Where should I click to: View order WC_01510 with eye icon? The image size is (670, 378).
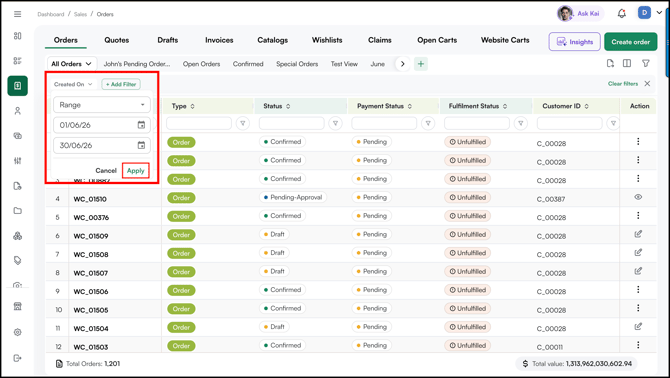coord(638,197)
